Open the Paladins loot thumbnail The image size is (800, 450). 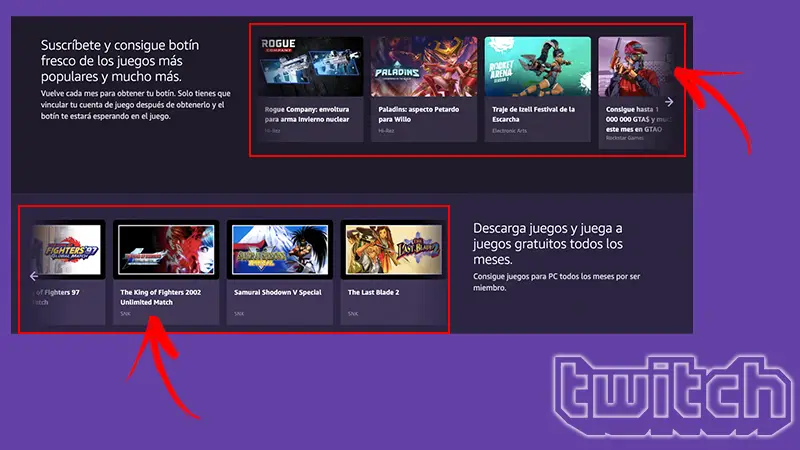424,66
